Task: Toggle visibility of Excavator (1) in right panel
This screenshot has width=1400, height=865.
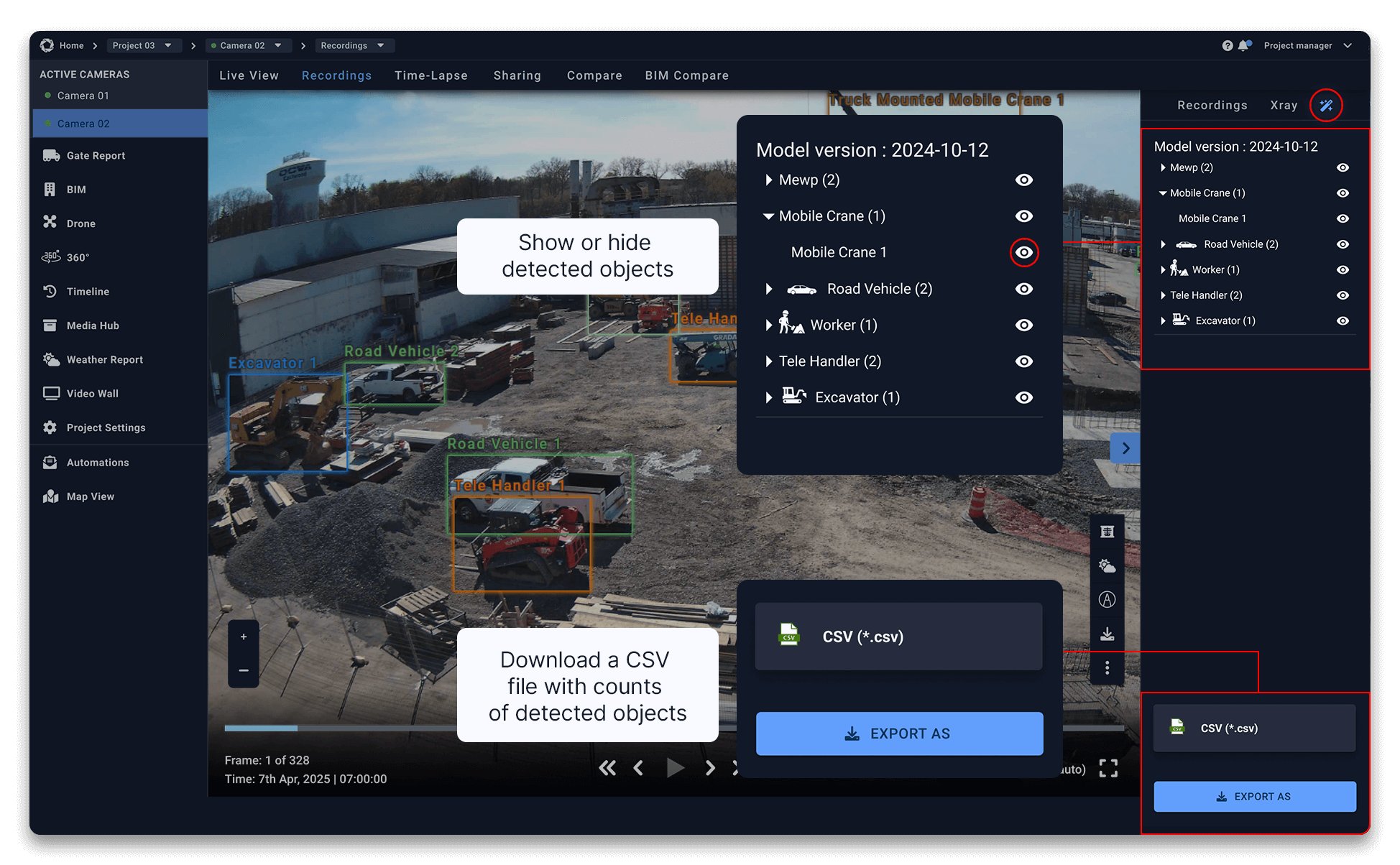Action: click(1342, 321)
